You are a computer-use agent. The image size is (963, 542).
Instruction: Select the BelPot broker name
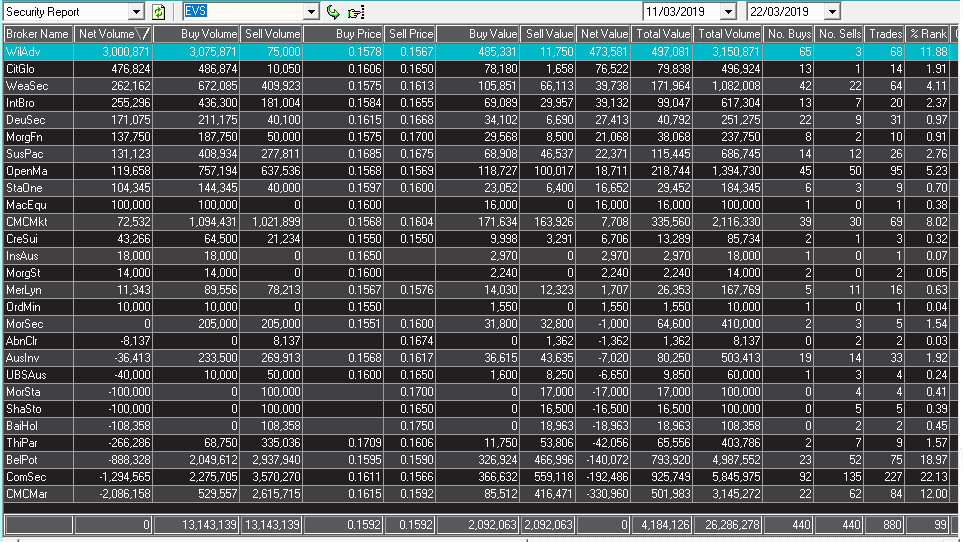pos(21,460)
